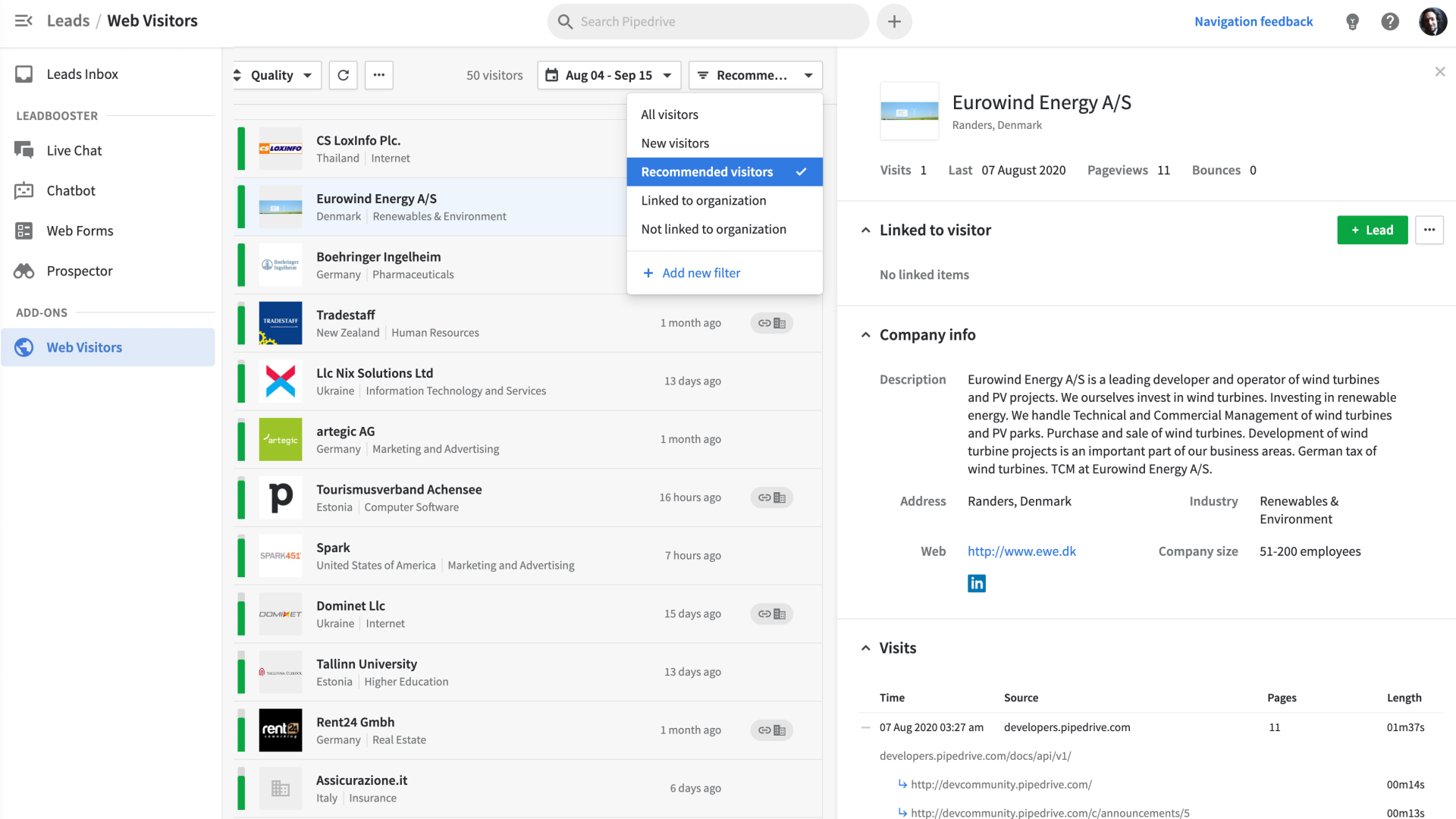Collapse the 07 Aug 2020 visit row

point(866,727)
